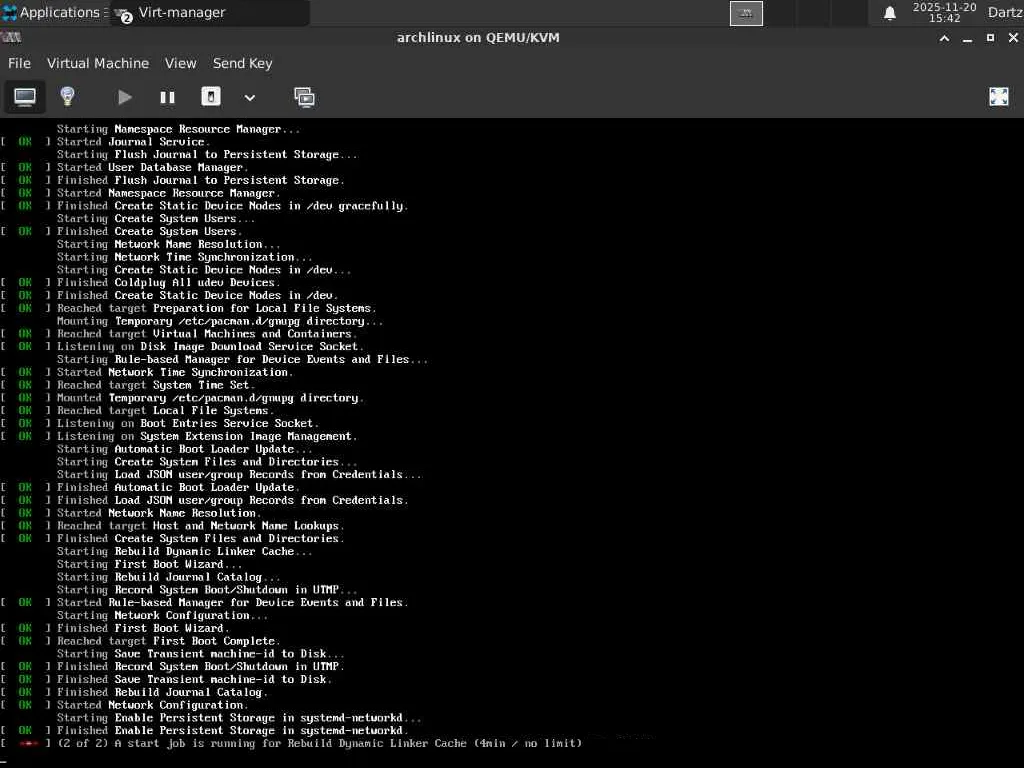Click 'Started Network Name Resolution.' line
Image resolution: width=1024 pixels, height=768 pixels.
click(x=159, y=513)
